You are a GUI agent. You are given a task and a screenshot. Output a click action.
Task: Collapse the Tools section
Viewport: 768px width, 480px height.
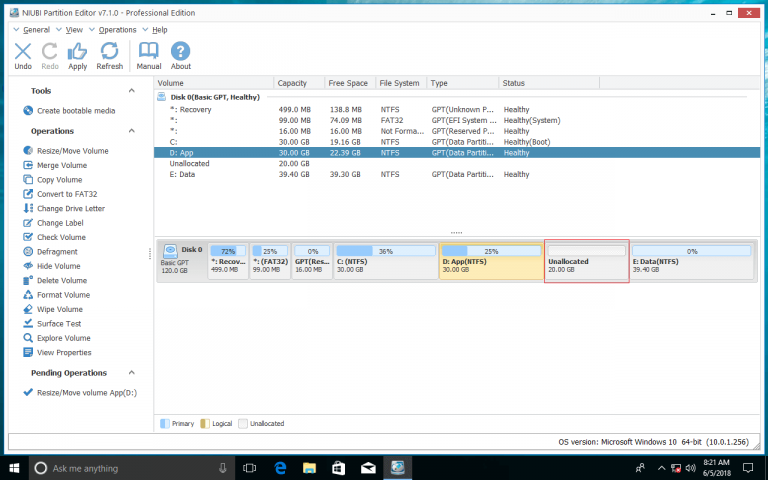coord(131,91)
